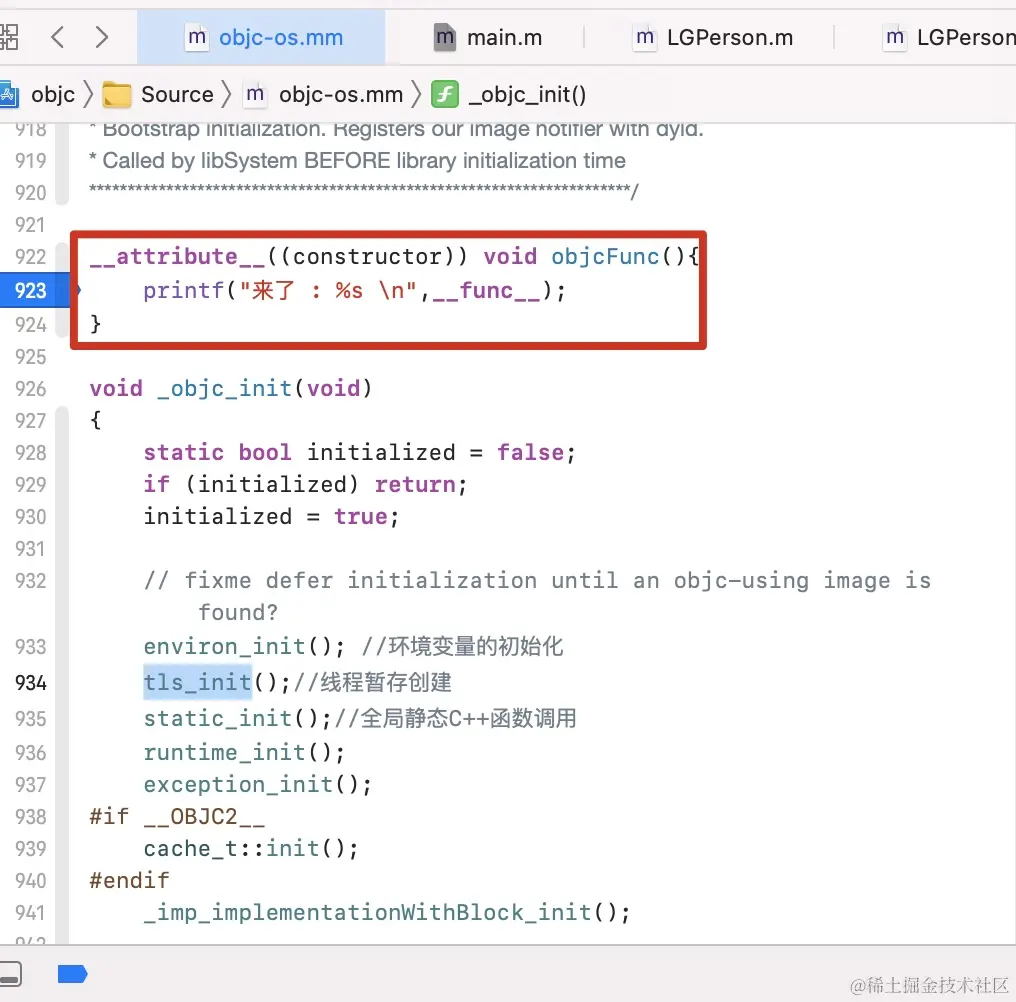Click line number 922 in gutter
Screen dimensions: 1016x1002
click(30, 257)
